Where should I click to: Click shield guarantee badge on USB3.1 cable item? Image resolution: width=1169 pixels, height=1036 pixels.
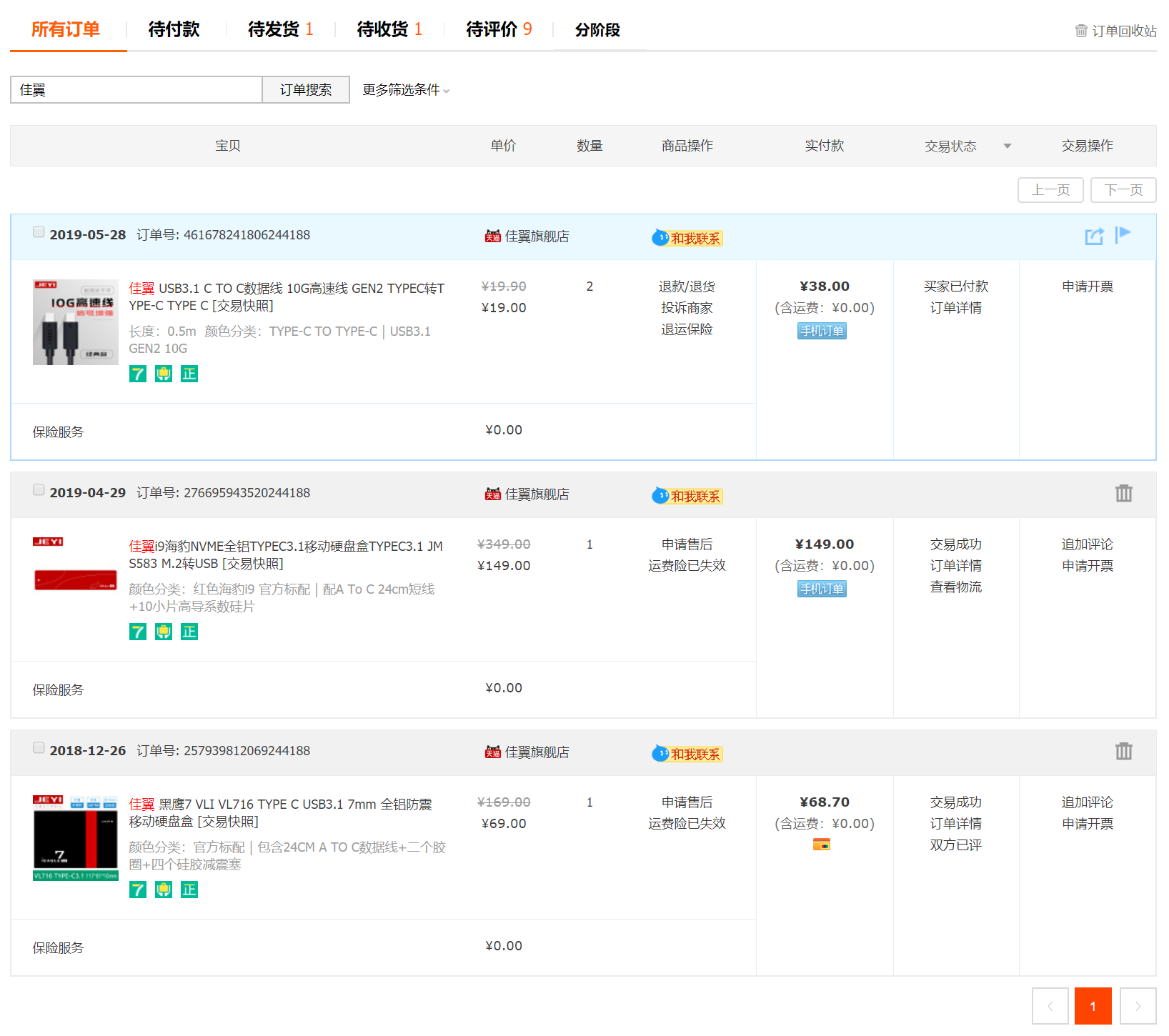coord(164,374)
